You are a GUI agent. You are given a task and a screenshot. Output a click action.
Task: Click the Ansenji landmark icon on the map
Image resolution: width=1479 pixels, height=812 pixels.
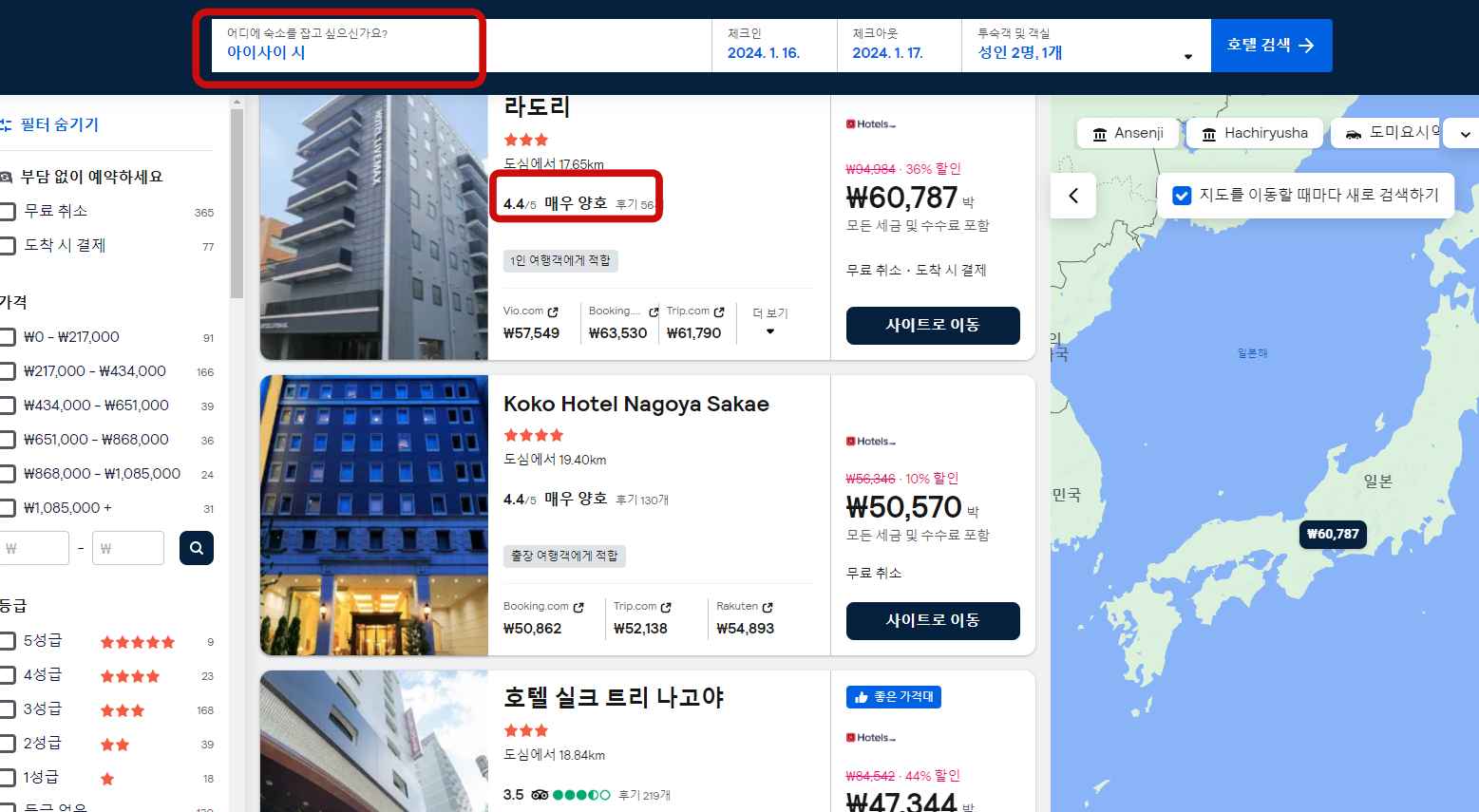pyautogui.click(x=1101, y=134)
